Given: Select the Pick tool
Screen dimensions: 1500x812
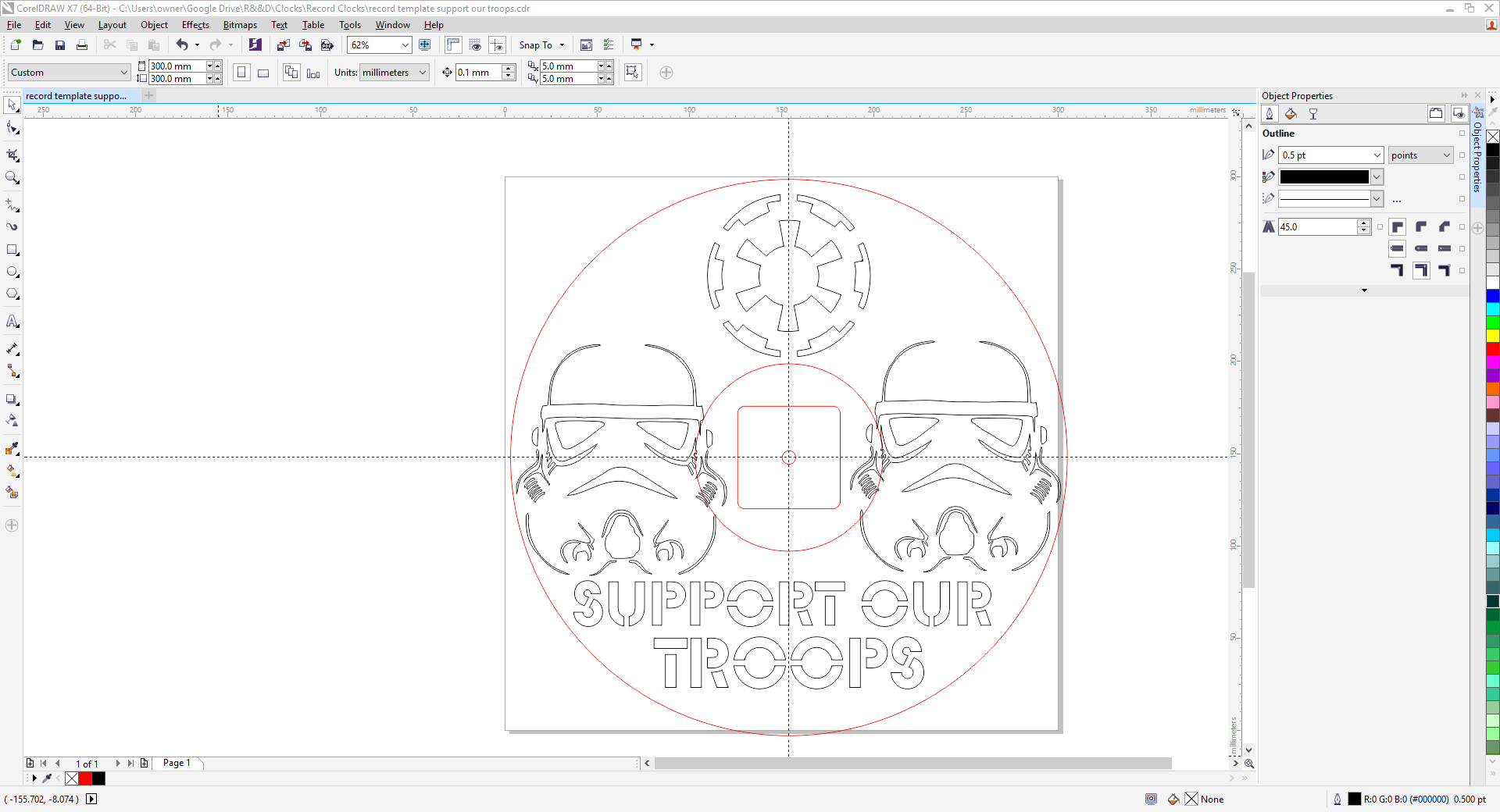Looking at the screenshot, I should 12,105.
